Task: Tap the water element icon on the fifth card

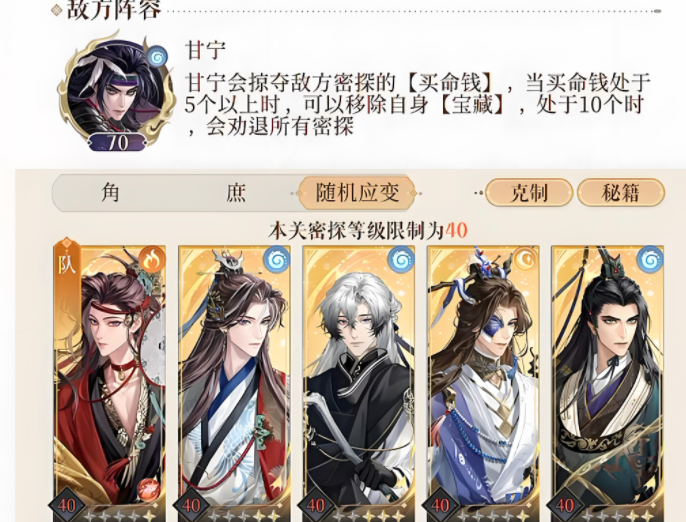Action: 650,259
